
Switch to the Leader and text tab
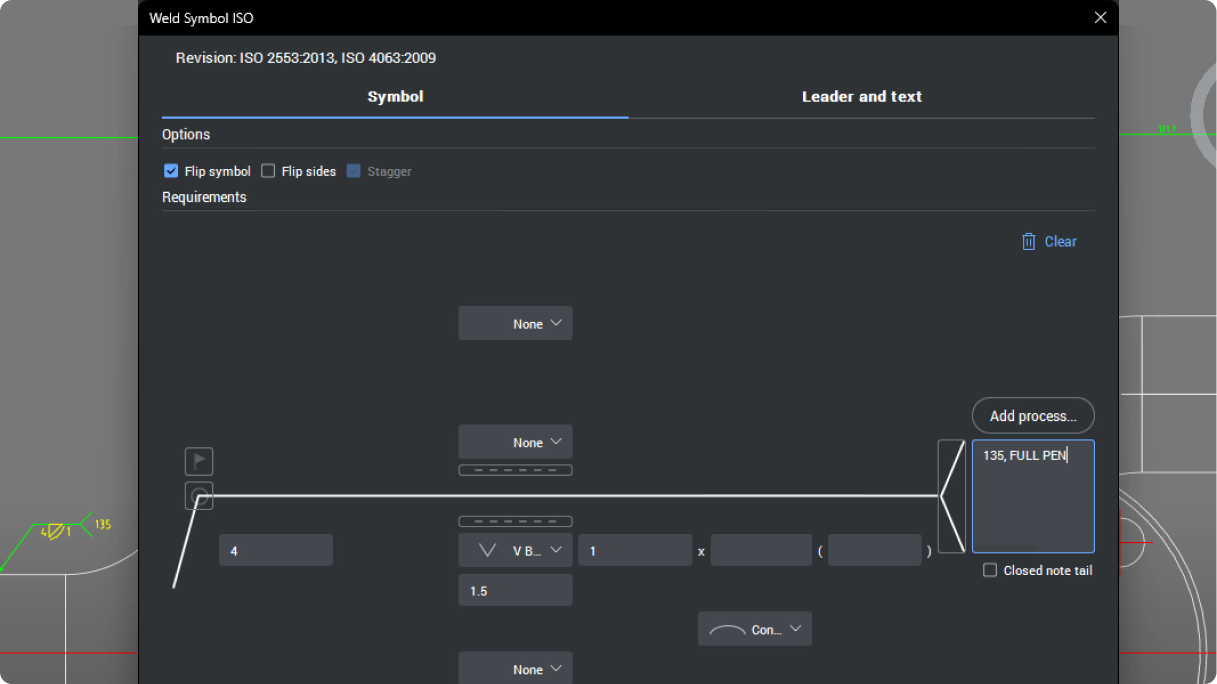pos(861,96)
